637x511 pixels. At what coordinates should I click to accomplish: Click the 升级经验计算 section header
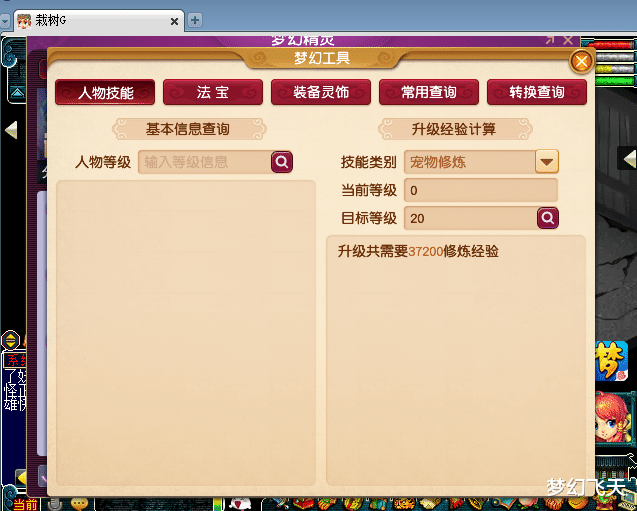455,129
